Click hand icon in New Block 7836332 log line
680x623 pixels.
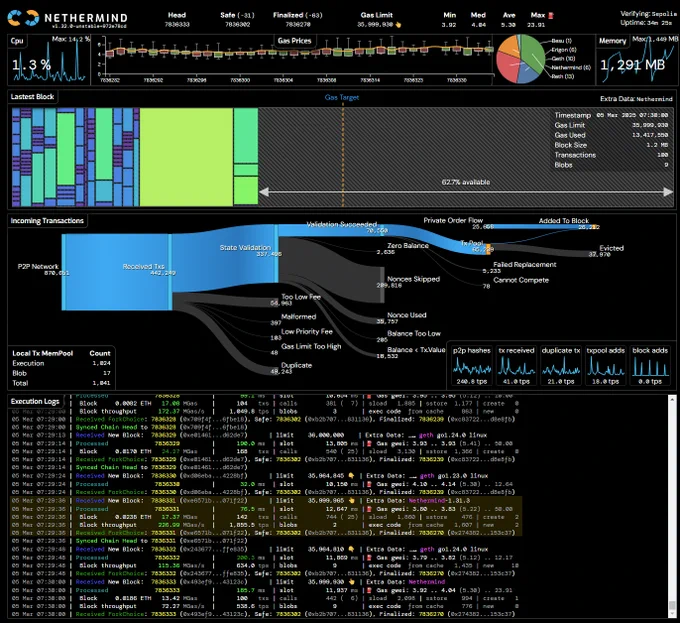pyautogui.click(x=351, y=549)
